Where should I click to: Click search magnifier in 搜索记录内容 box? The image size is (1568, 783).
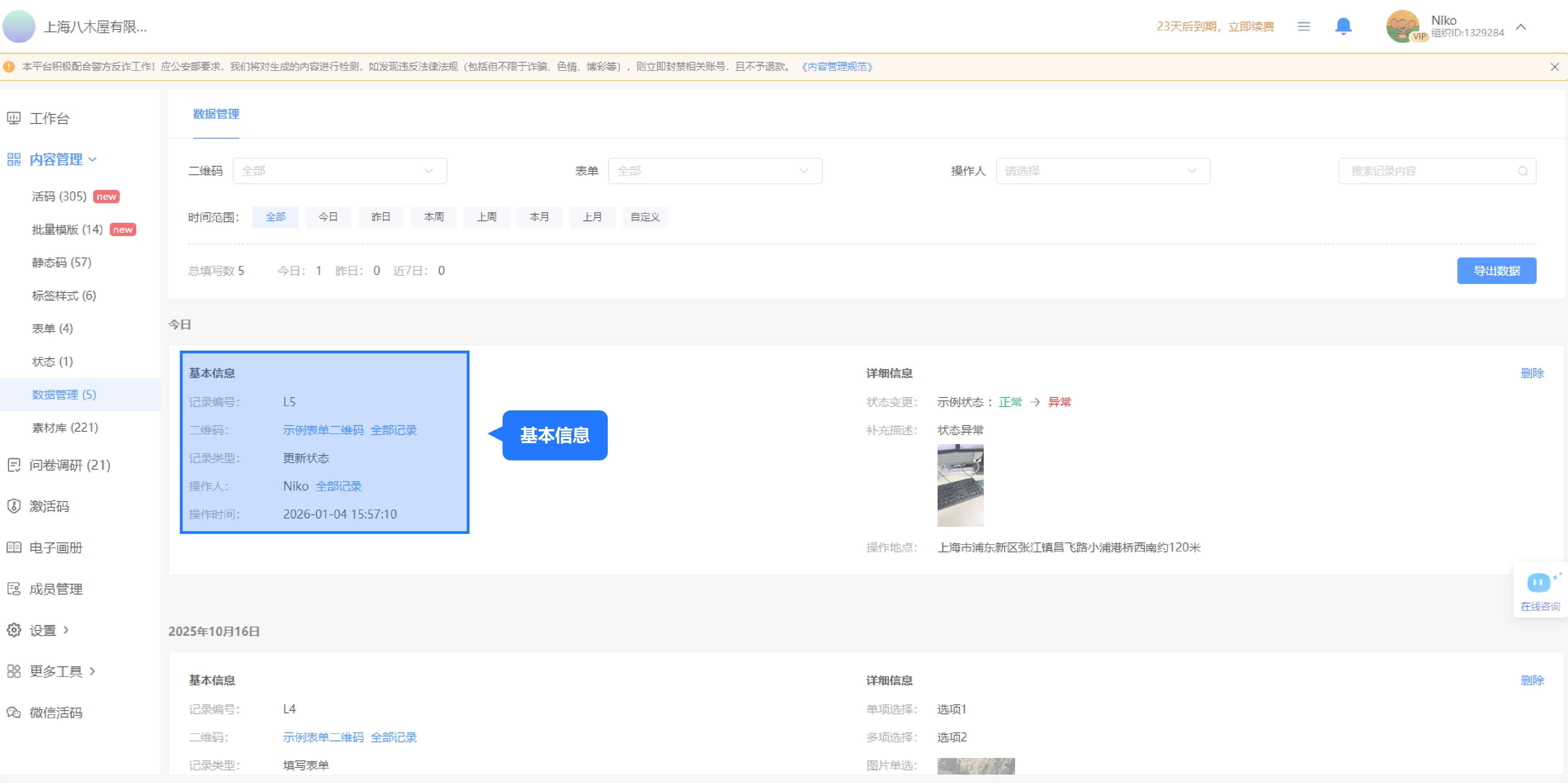(x=1522, y=171)
